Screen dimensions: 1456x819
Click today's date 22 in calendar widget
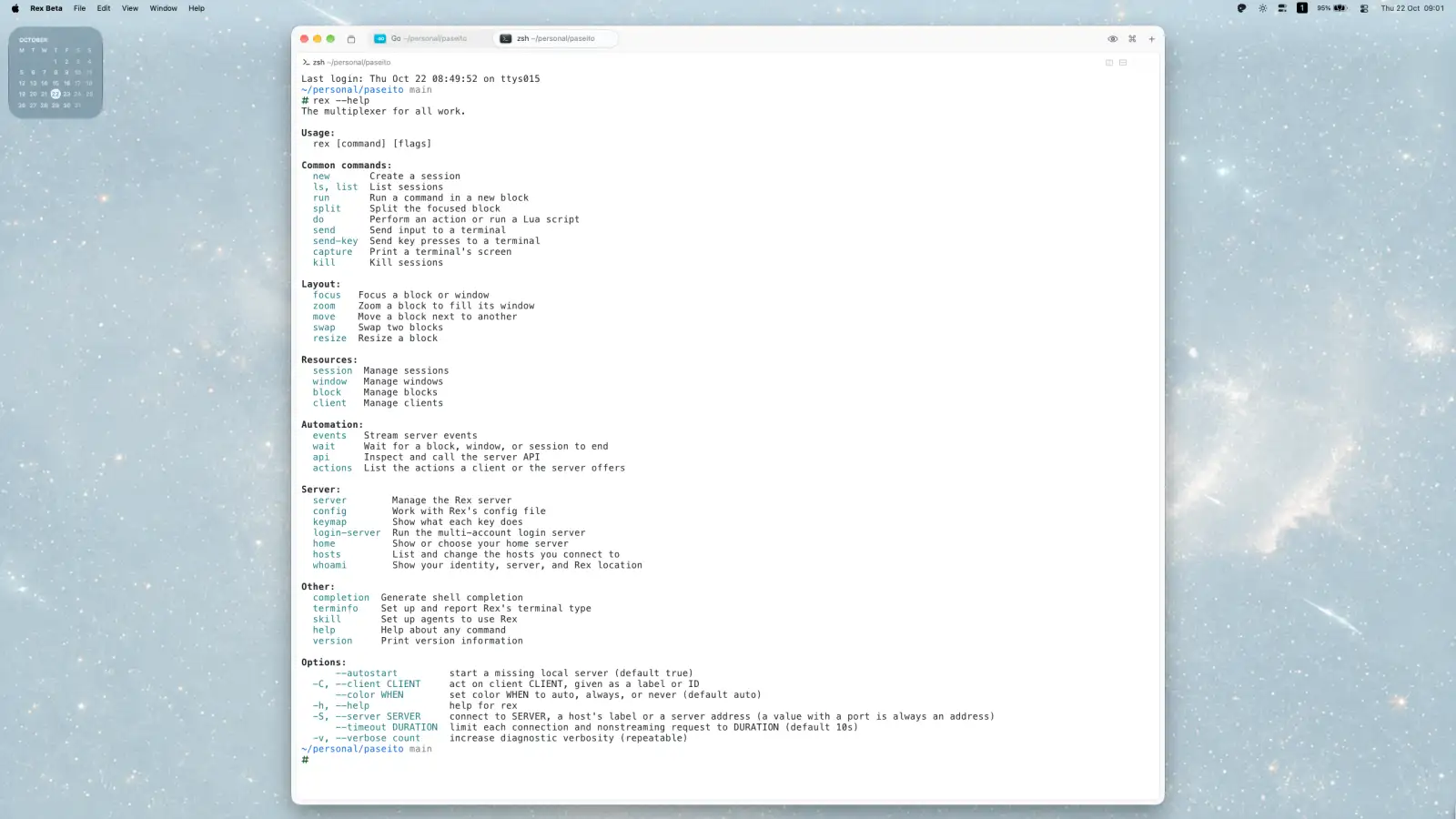(56, 94)
